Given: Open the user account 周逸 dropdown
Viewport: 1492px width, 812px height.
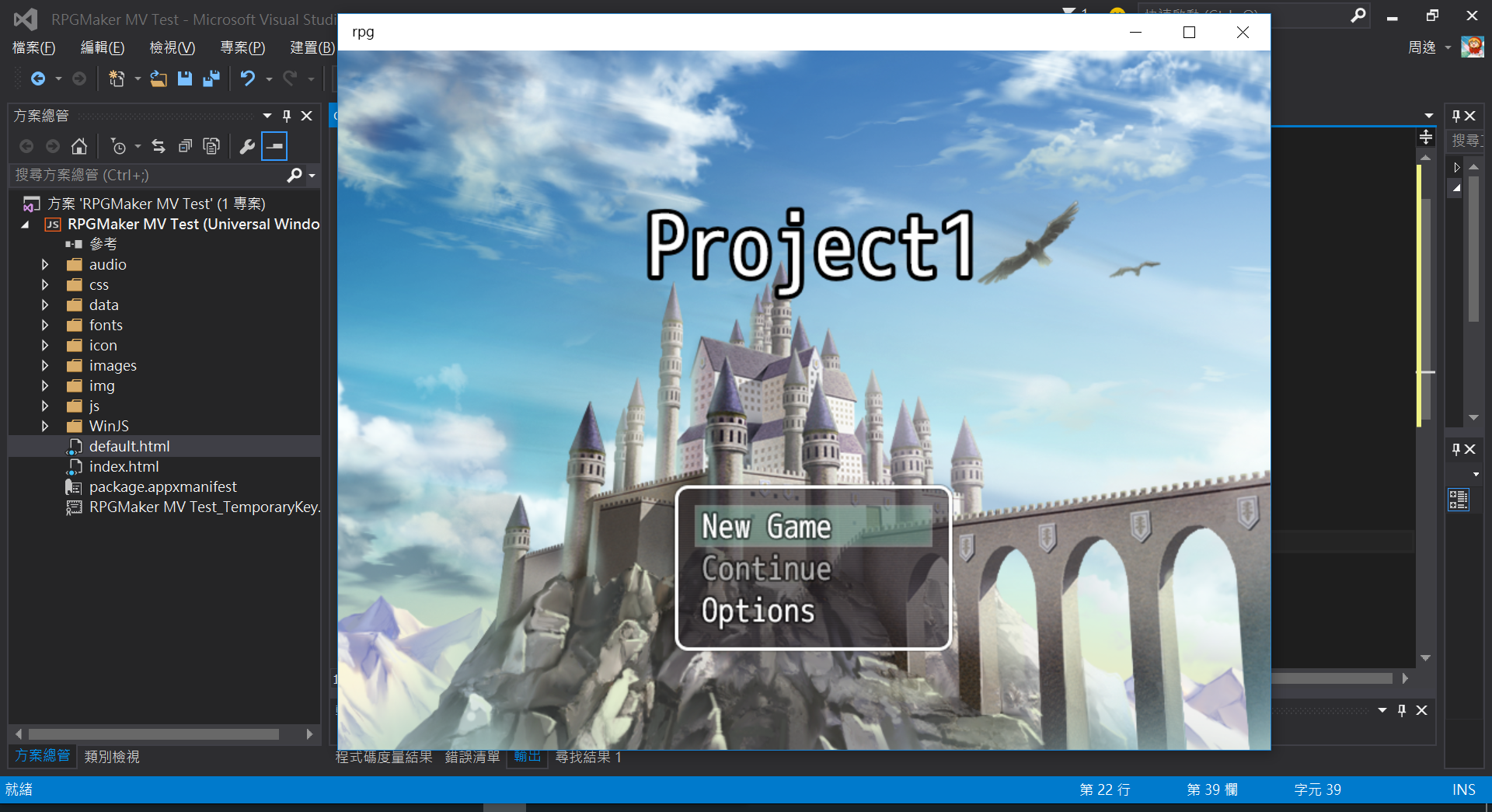Looking at the screenshot, I should (1448, 47).
